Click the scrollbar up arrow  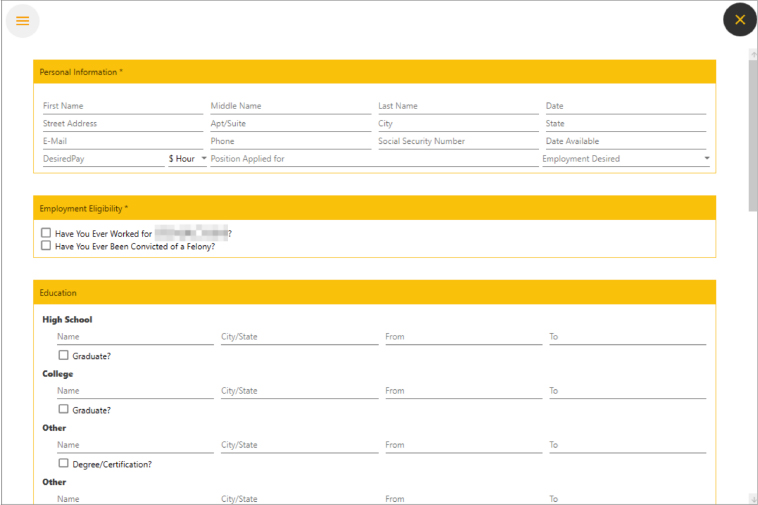tap(753, 55)
